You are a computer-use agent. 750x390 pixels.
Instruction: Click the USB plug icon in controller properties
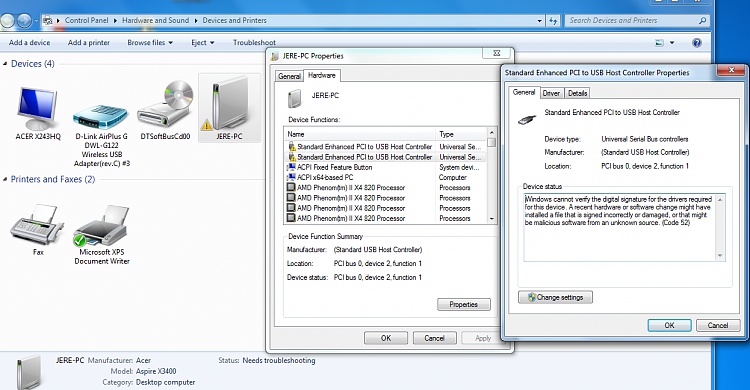(x=527, y=119)
